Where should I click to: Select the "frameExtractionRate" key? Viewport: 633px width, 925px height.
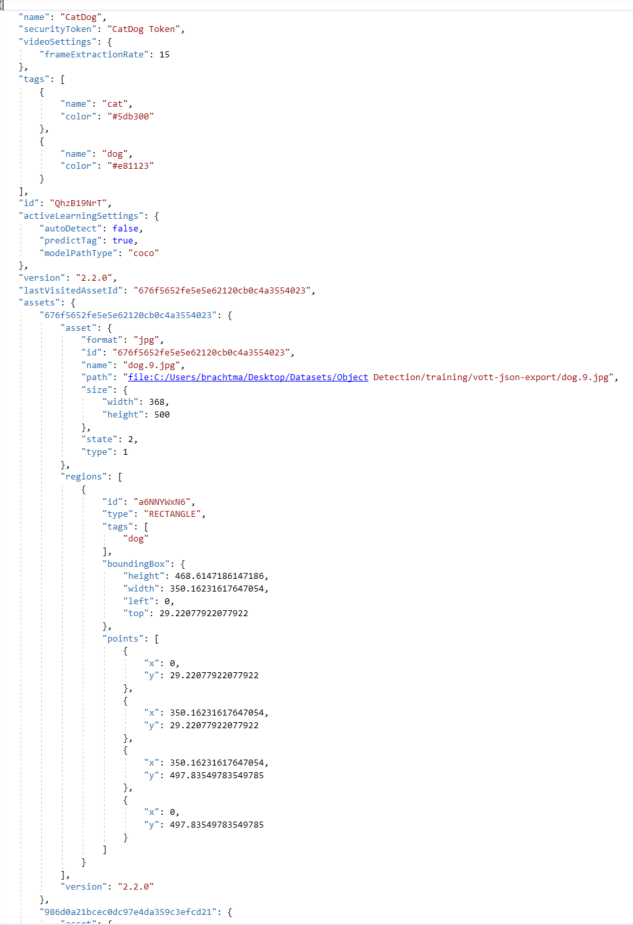pos(94,54)
